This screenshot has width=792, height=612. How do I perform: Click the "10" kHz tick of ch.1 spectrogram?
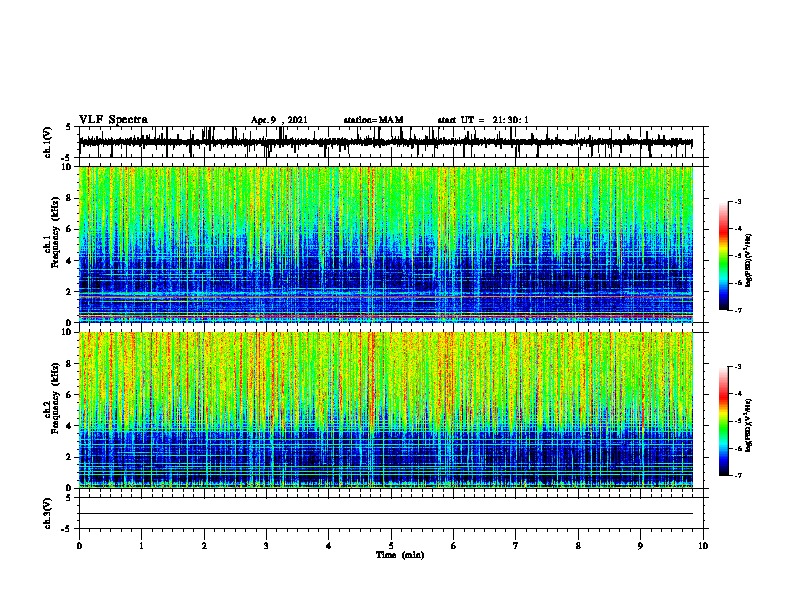[68, 167]
